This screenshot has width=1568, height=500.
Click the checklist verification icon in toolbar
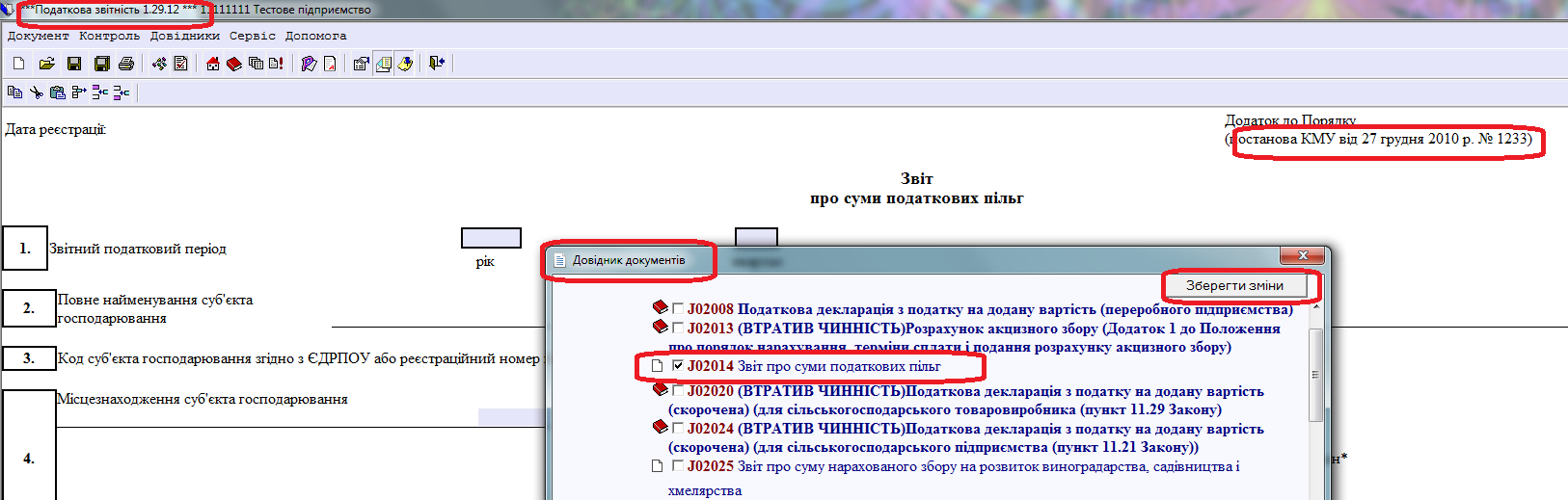pyautogui.click(x=180, y=64)
